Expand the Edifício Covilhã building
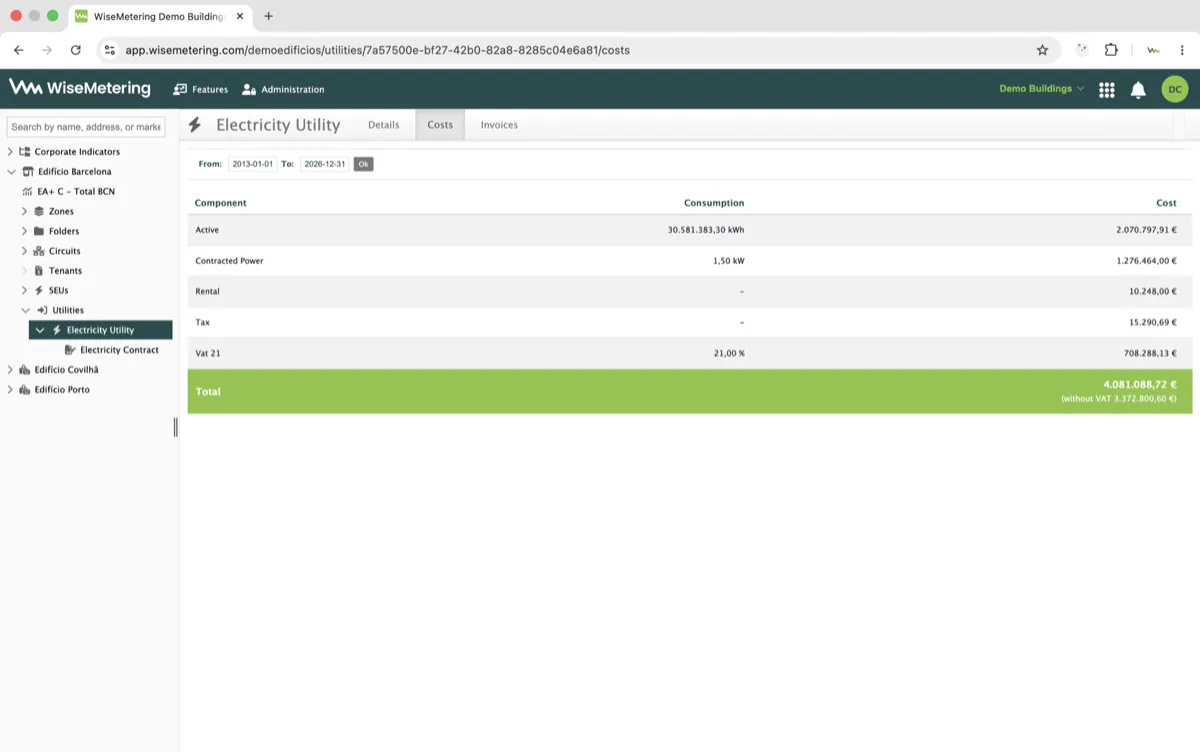This screenshot has height=752, width=1200. (10, 370)
